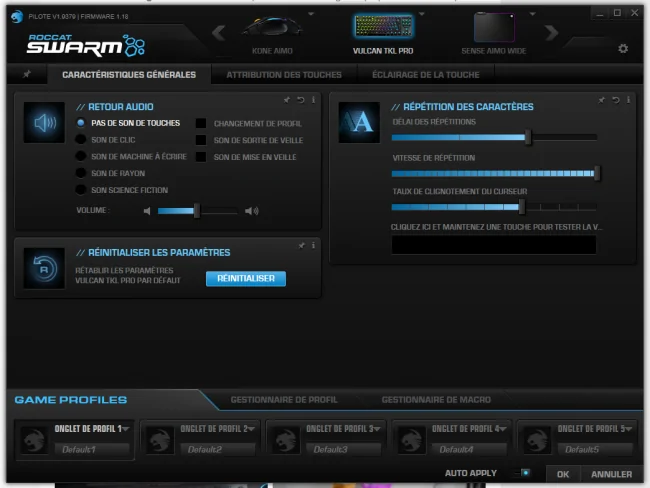Image resolution: width=650 pixels, height=488 pixels.
Task: Show info for Réinitialiser les Paramètres panel
Action: coord(313,245)
